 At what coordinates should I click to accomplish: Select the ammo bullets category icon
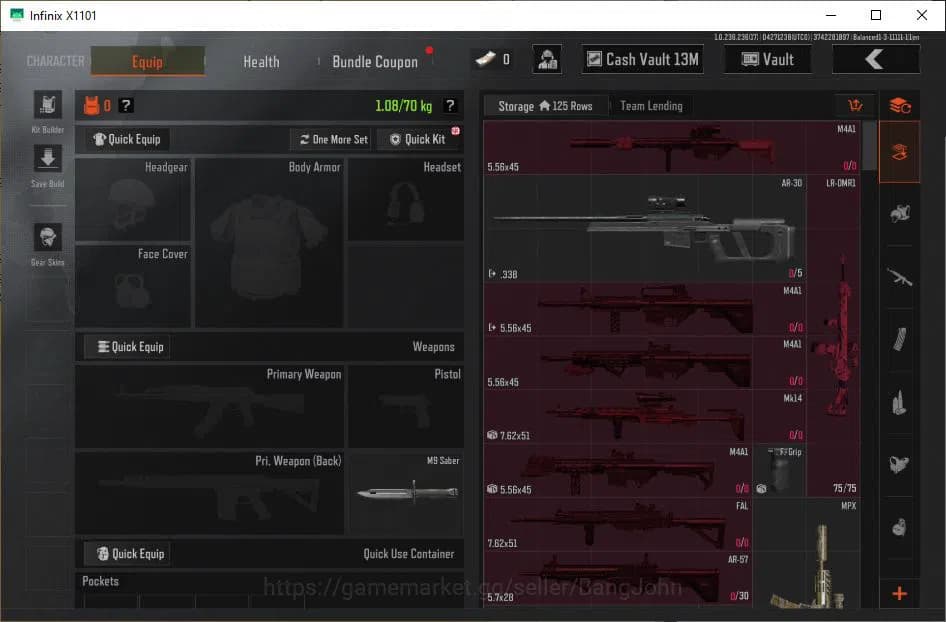coord(899,402)
